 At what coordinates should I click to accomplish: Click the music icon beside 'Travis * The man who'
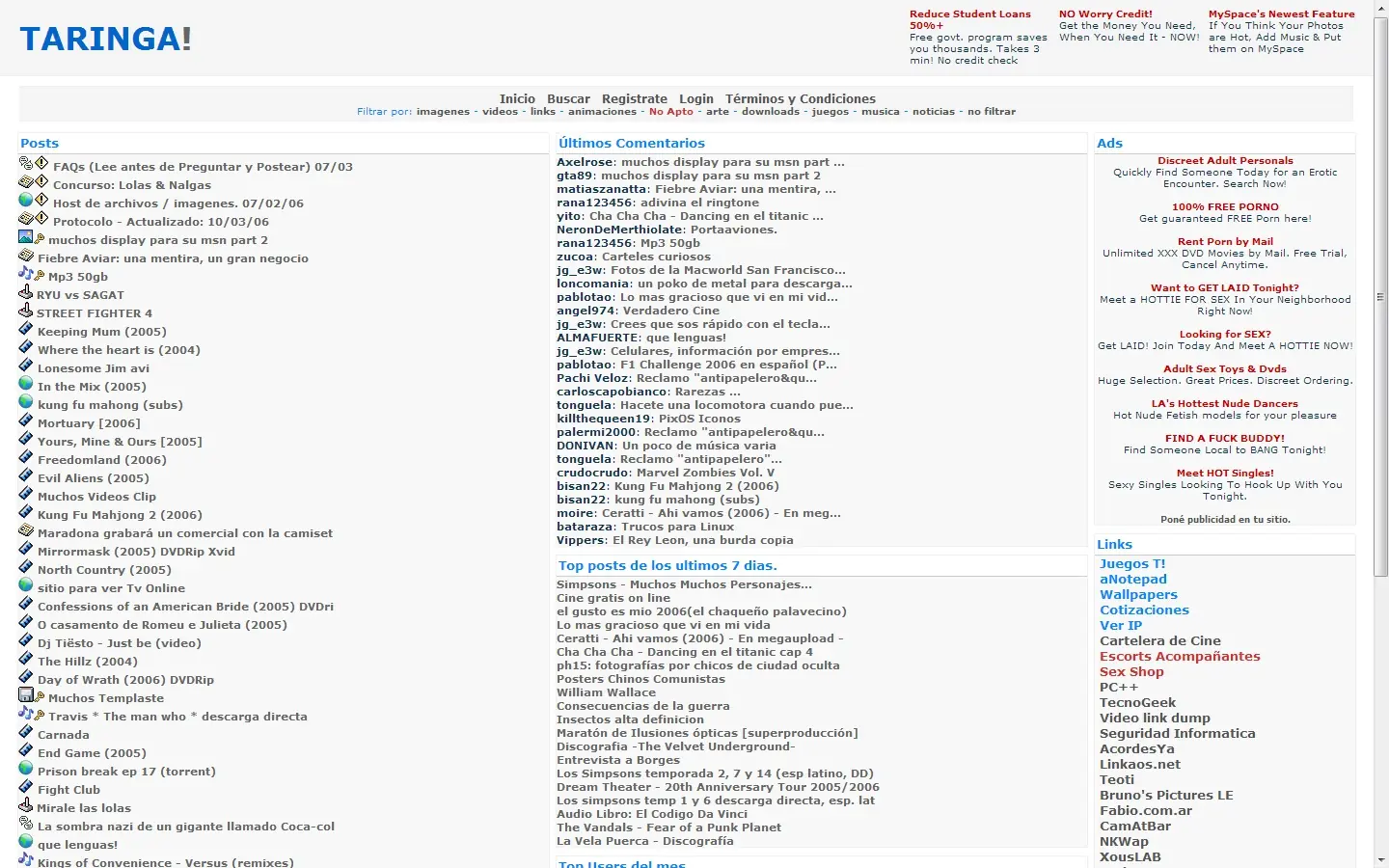tap(26, 714)
